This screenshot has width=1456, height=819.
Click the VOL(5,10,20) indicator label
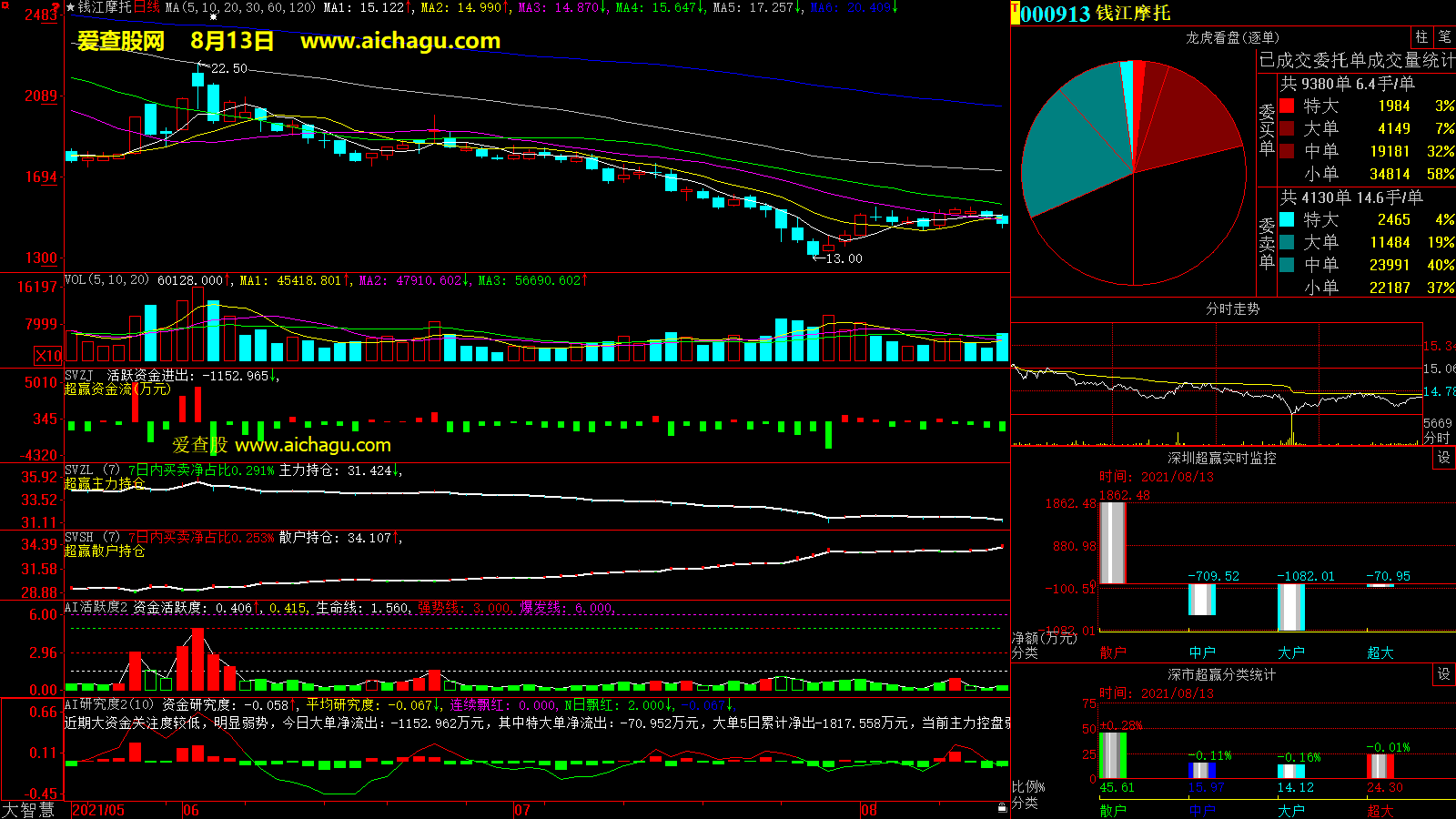pyautogui.click(x=106, y=280)
